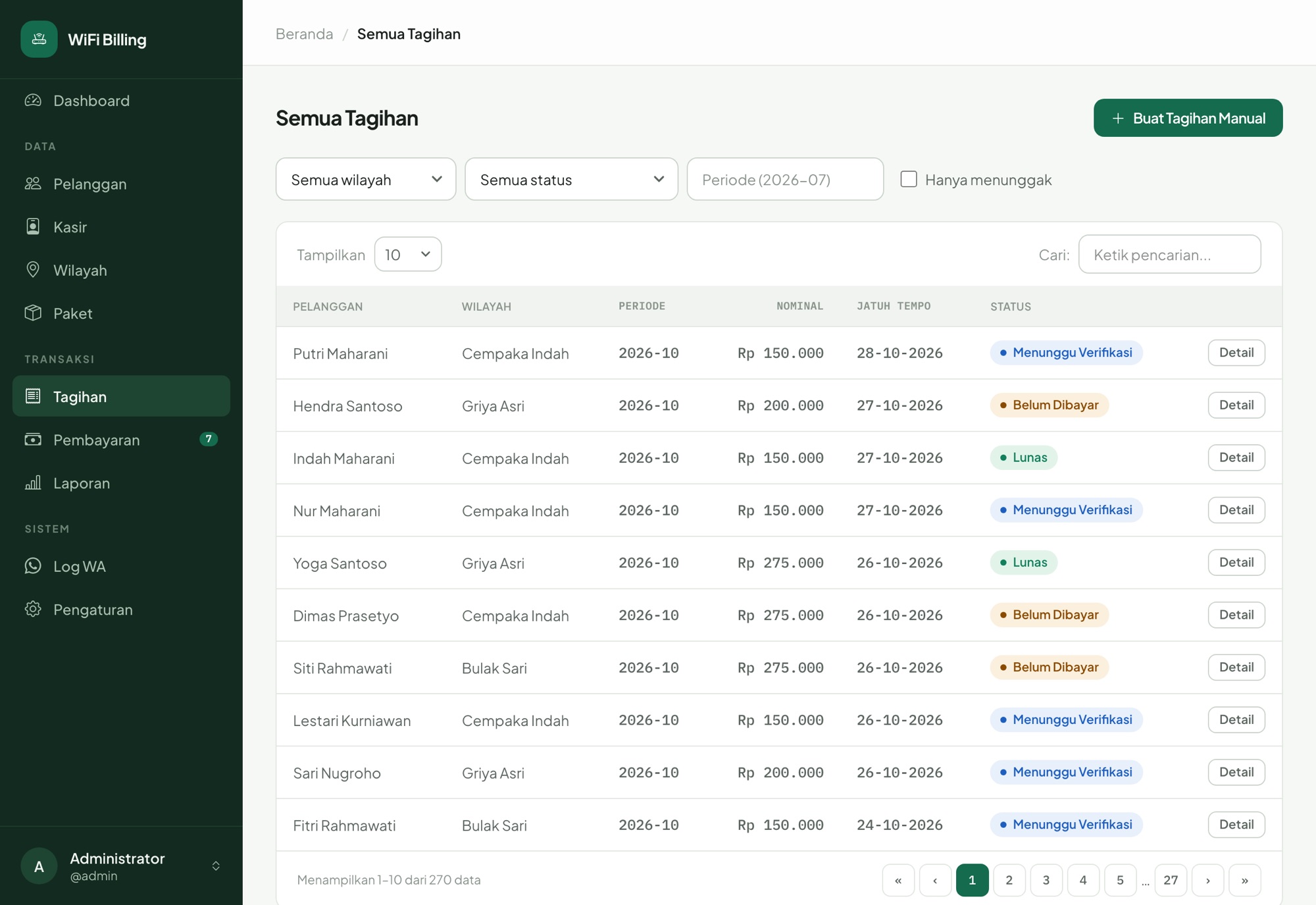Click the Wilayah map pin icon

tap(33, 270)
